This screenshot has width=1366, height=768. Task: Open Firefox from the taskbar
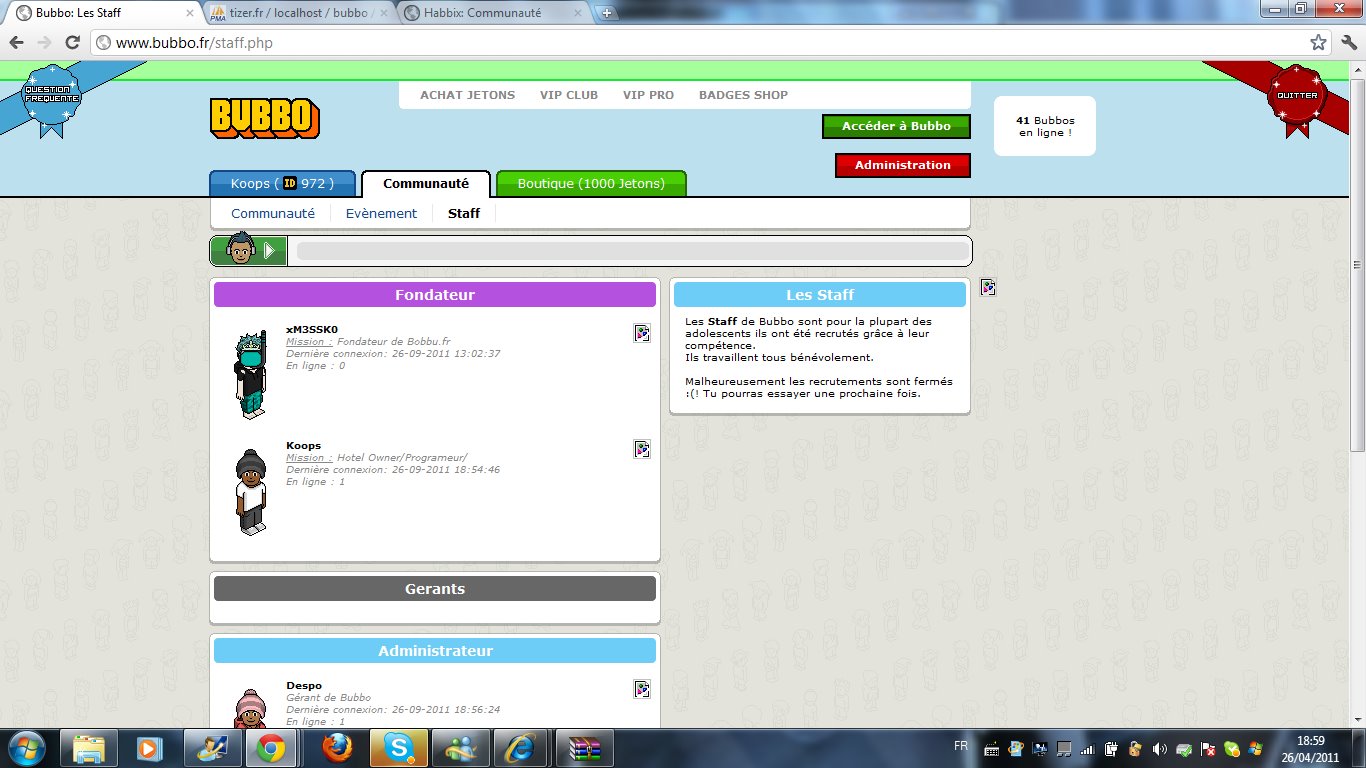pyautogui.click(x=337, y=748)
